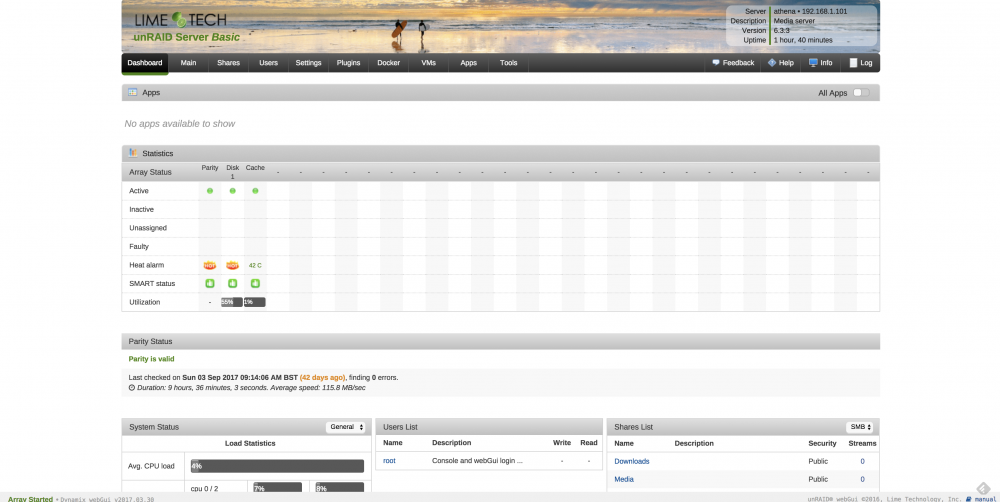Open the Shares List SMB dropdown
The image size is (1000, 502).
pyautogui.click(x=860, y=427)
